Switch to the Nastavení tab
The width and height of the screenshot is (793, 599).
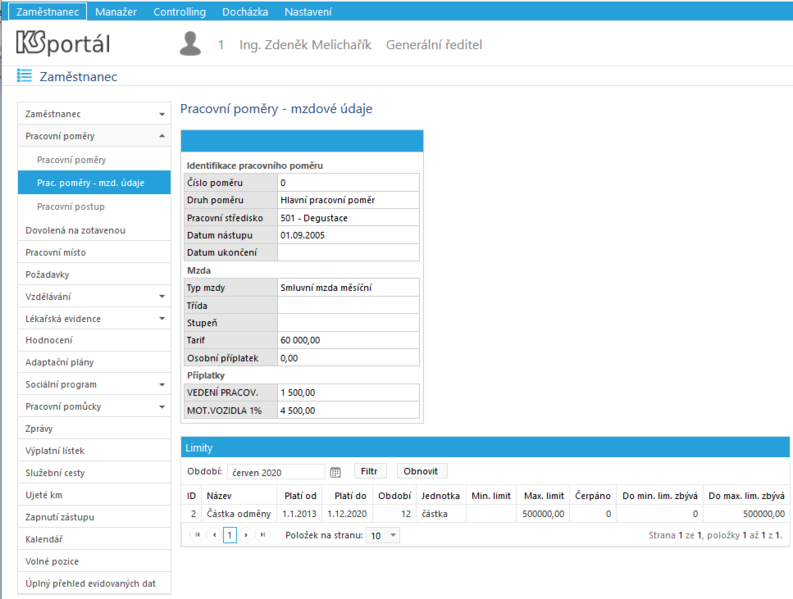(308, 12)
